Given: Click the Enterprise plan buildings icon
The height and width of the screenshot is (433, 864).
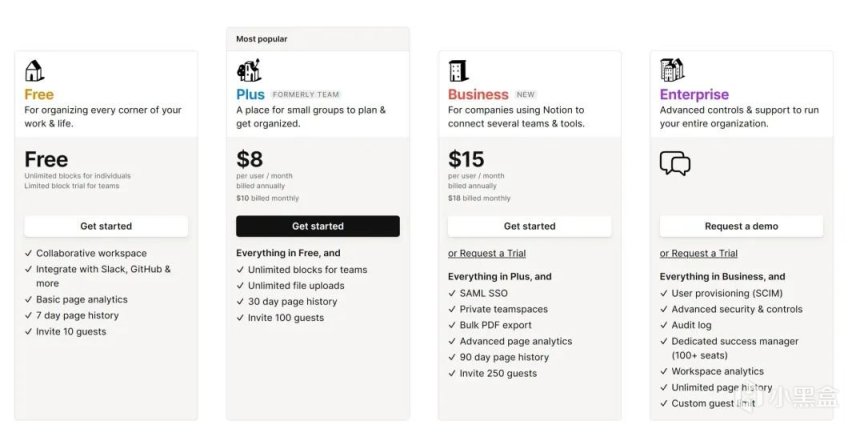Looking at the screenshot, I should click(672, 70).
